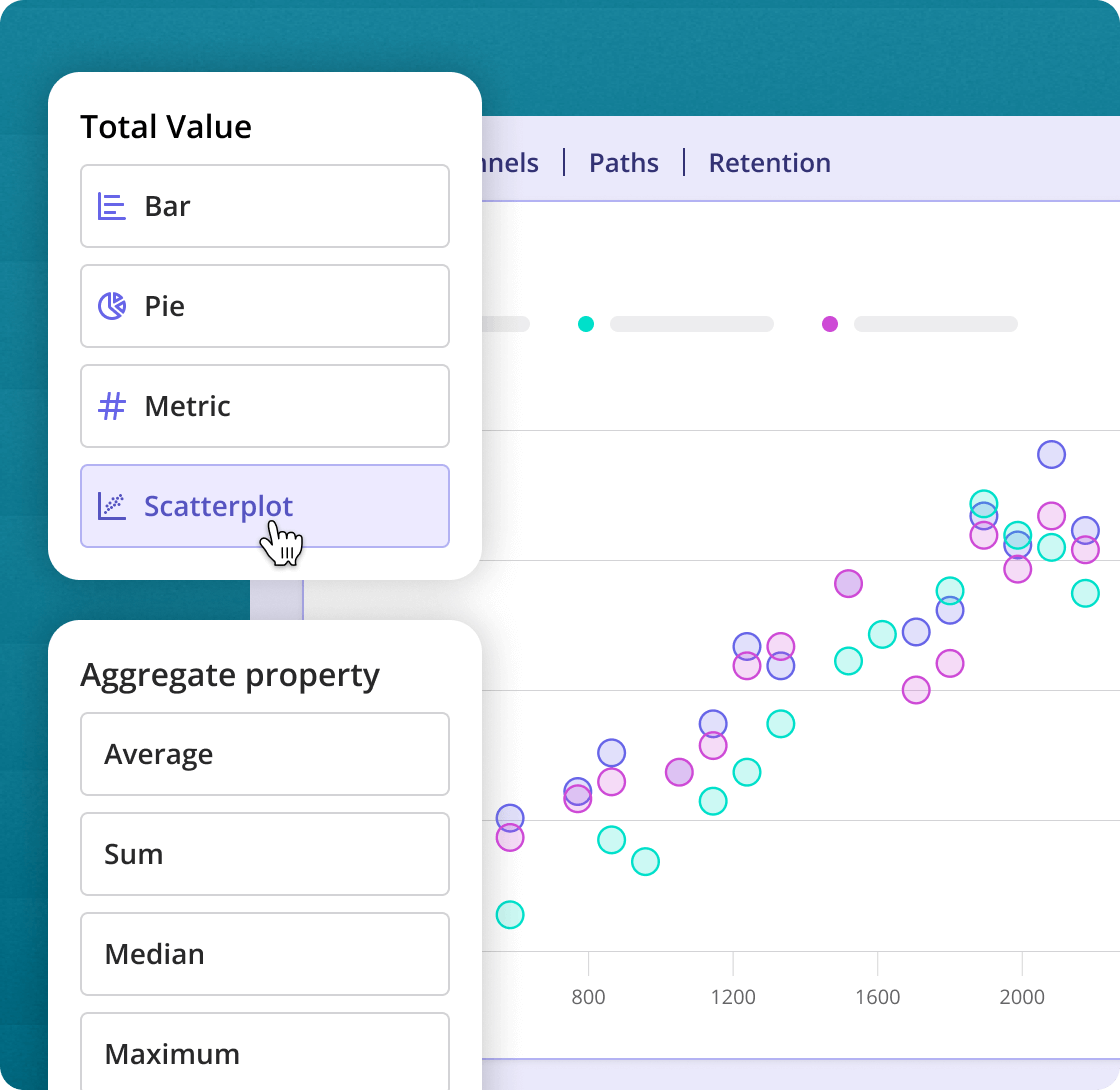This screenshot has height=1090, width=1120.
Task: Open the Retention tab
Action: [x=769, y=163]
